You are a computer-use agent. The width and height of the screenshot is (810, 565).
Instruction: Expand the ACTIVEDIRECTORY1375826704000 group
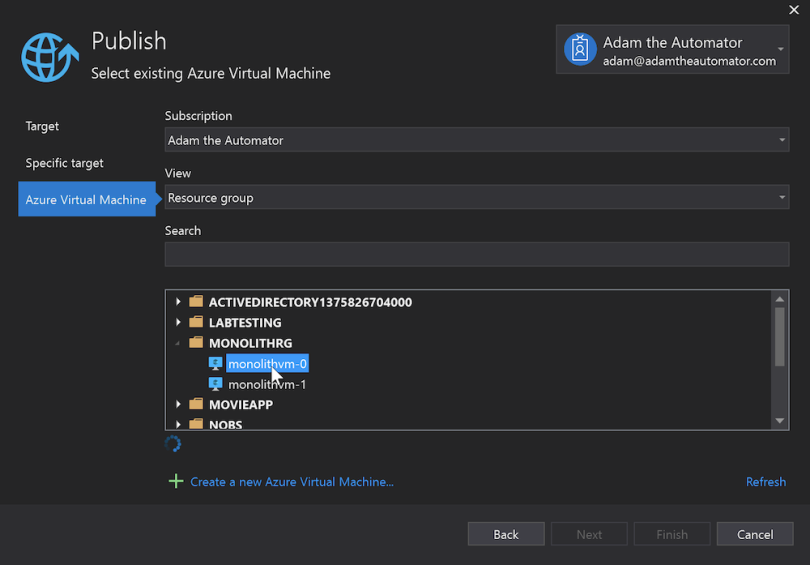click(178, 302)
